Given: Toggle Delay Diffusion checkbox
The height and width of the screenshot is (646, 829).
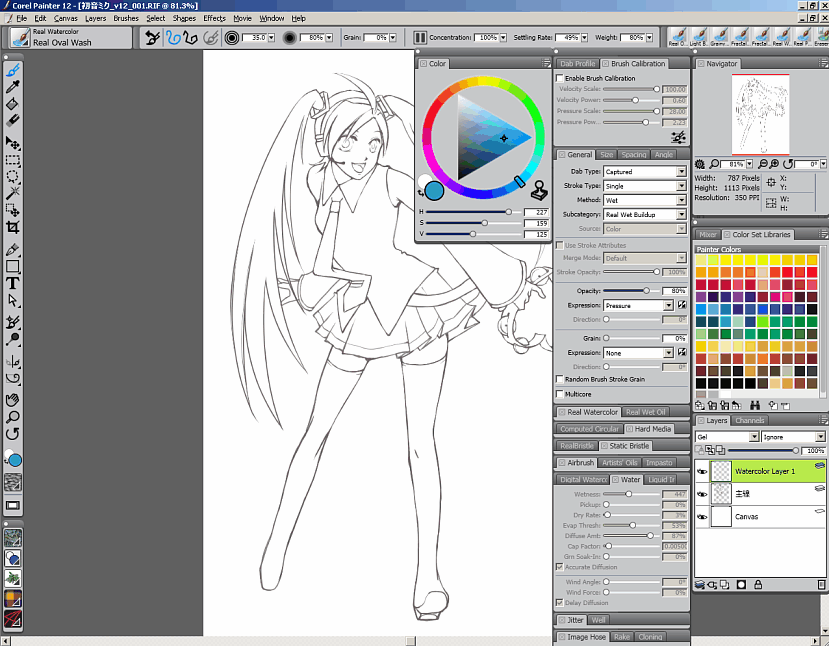Looking at the screenshot, I should [x=560, y=603].
